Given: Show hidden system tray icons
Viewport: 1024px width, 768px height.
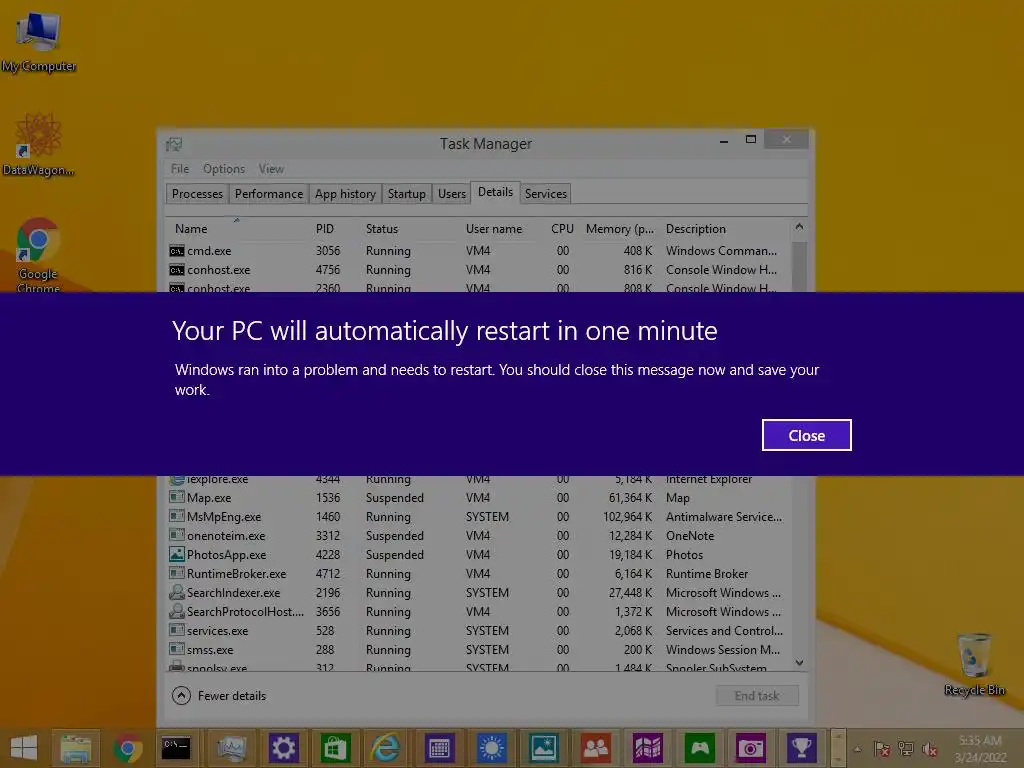Looking at the screenshot, I should (857, 749).
